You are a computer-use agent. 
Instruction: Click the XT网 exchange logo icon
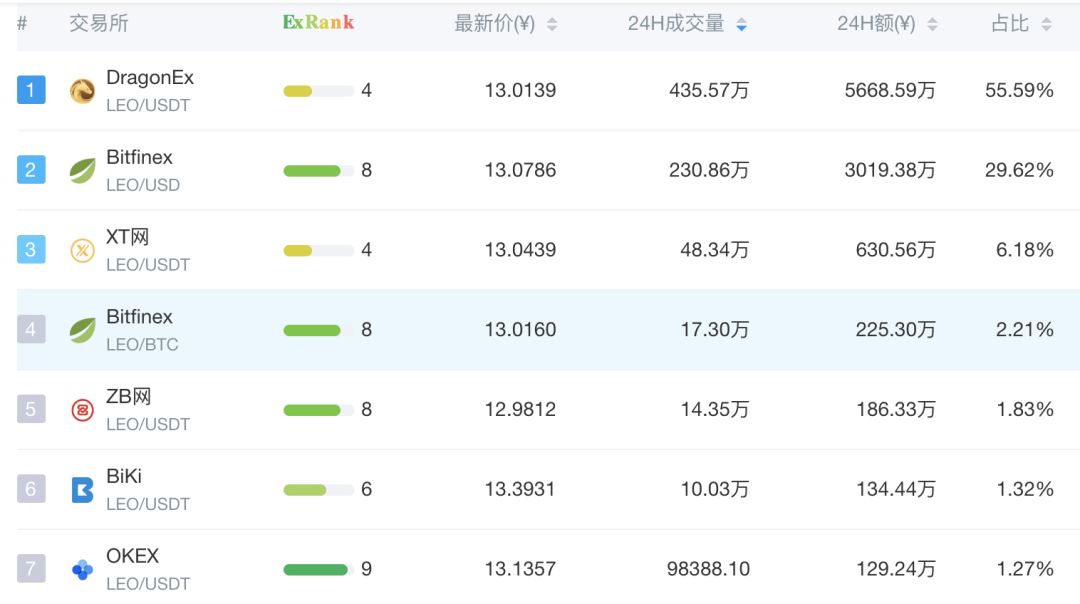[x=82, y=250]
